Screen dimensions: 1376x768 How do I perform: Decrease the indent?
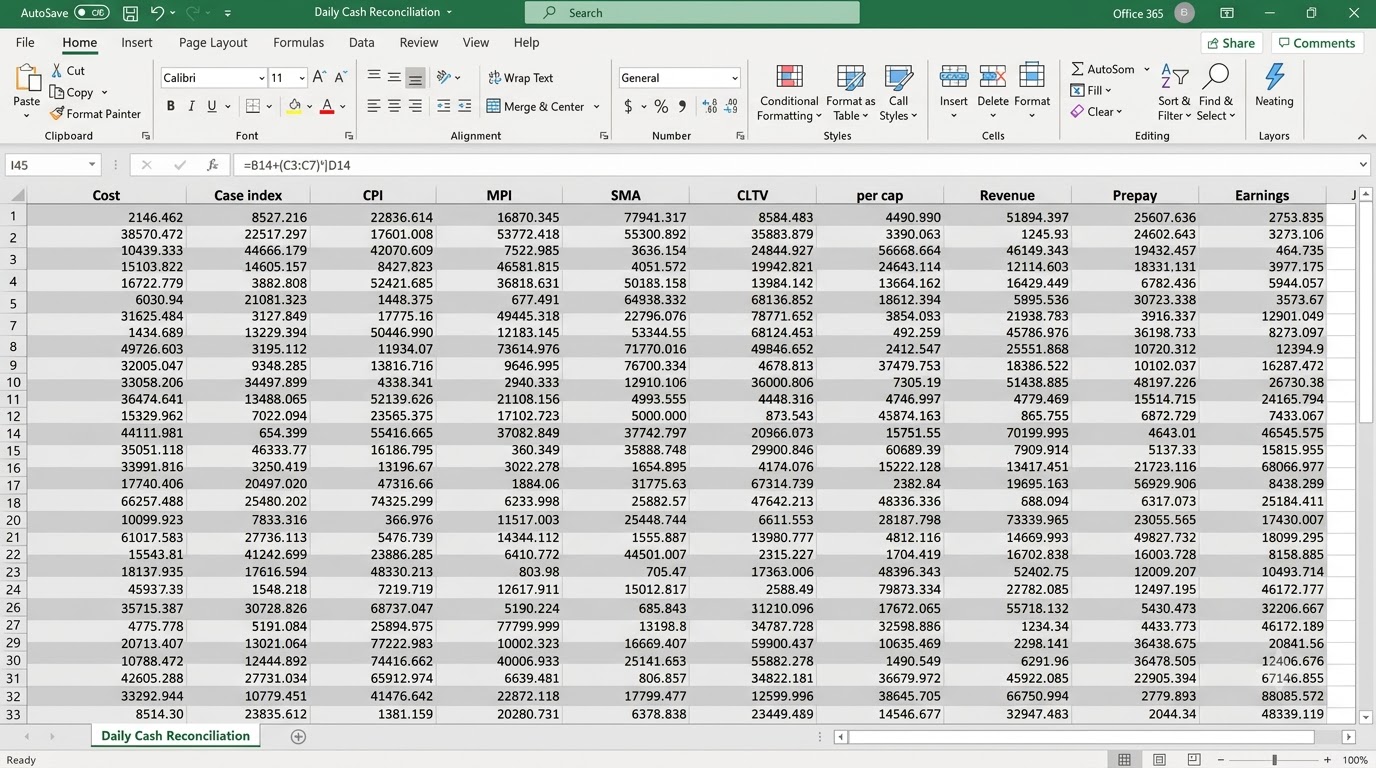[444, 106]
